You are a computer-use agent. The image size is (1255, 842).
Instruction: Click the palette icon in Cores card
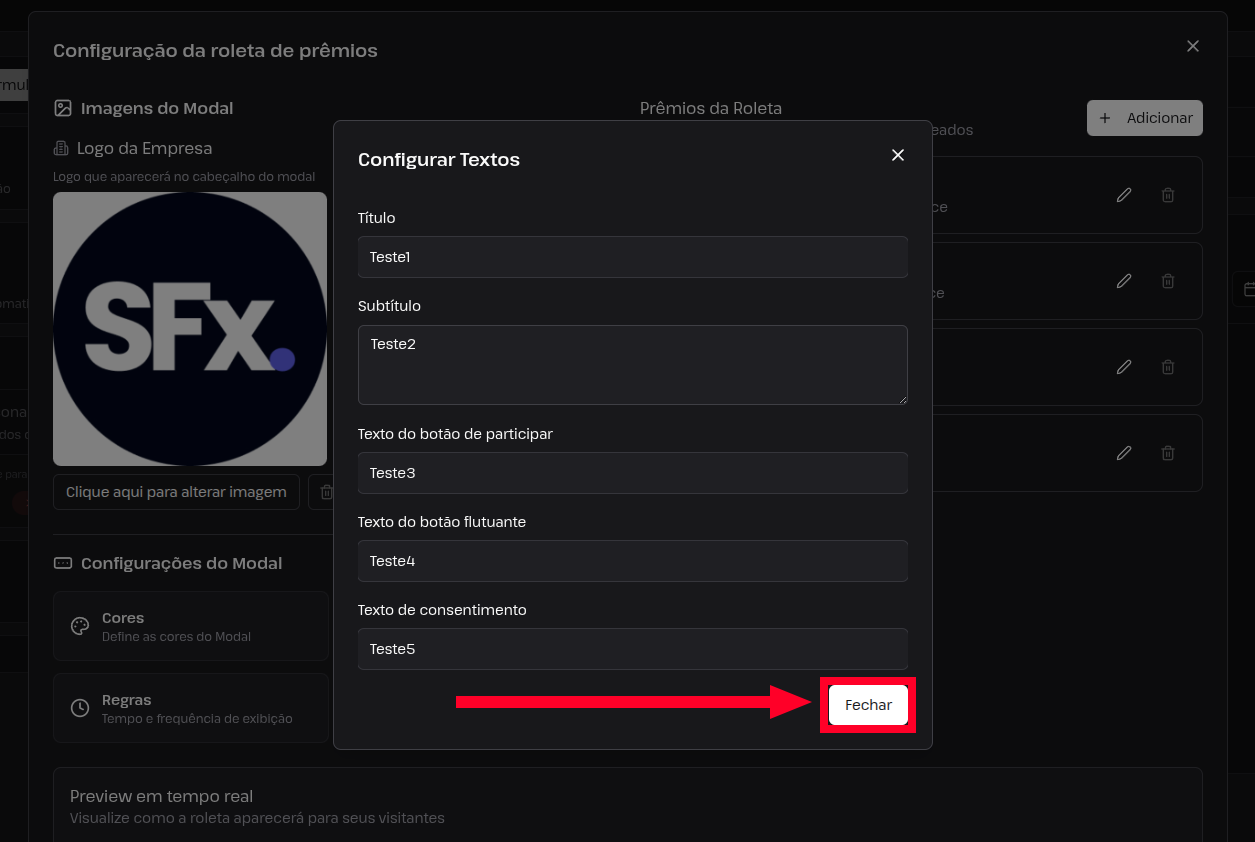coord(80,626)
